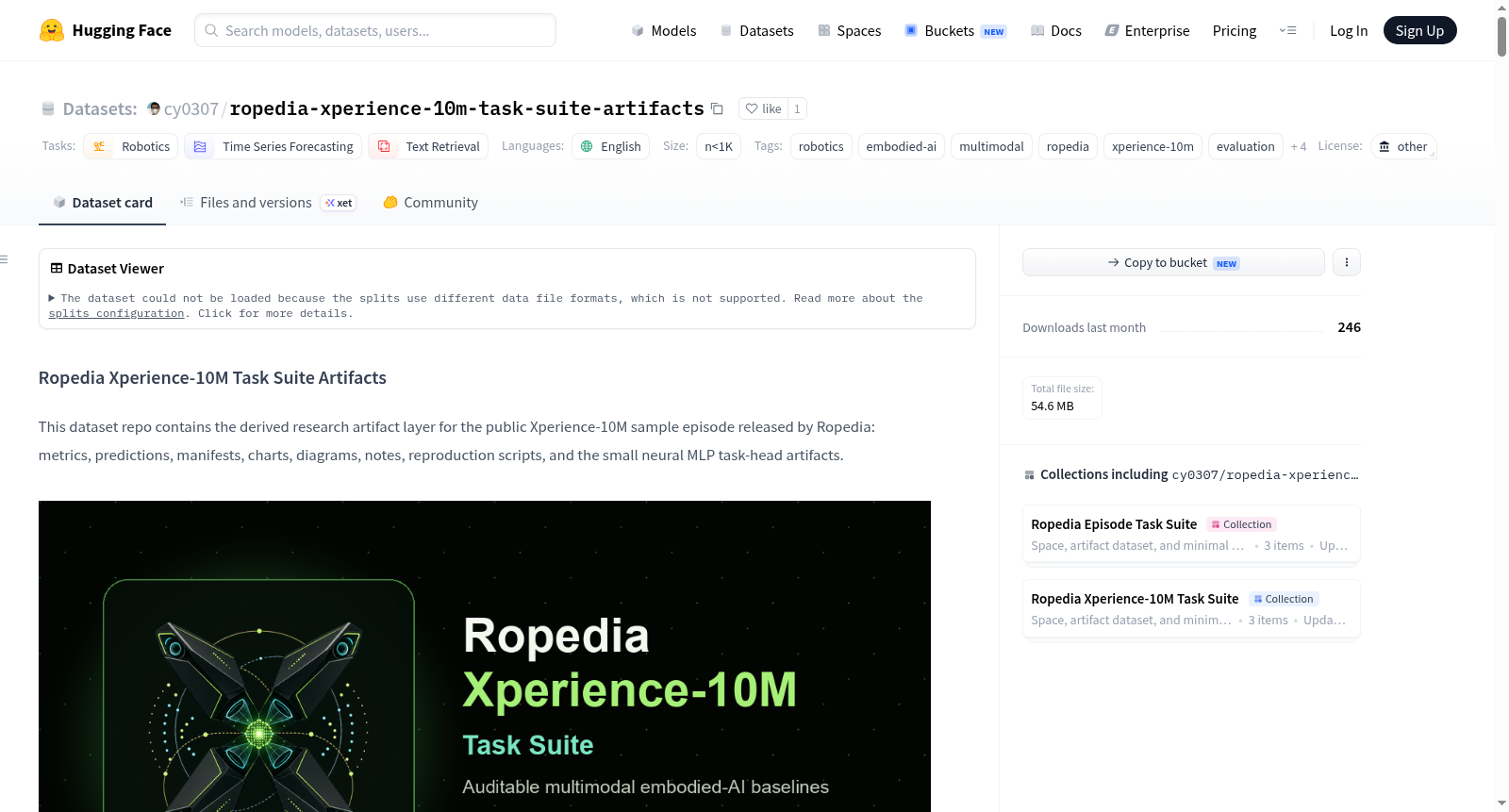This screenshot has width=1509, height=812.
Task: Select the multimodal tag
Action: (x=991, y=146)
